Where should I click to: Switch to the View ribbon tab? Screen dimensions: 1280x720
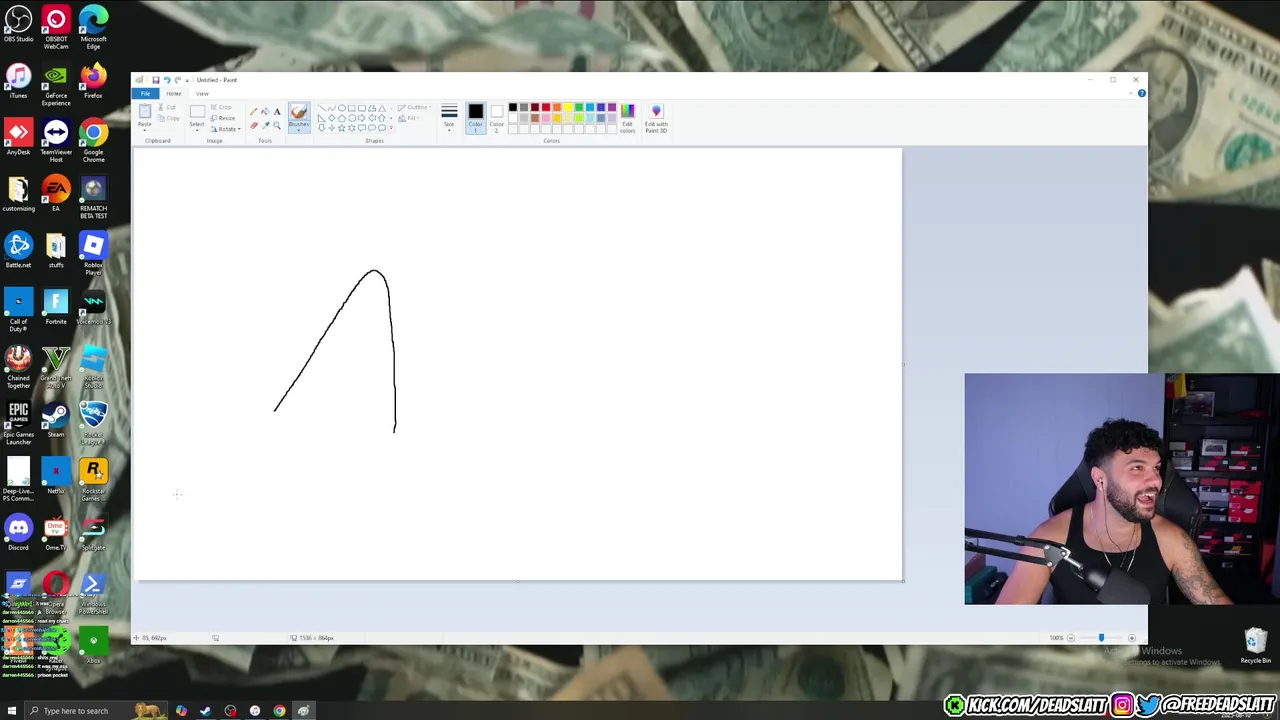coord(202,94)
